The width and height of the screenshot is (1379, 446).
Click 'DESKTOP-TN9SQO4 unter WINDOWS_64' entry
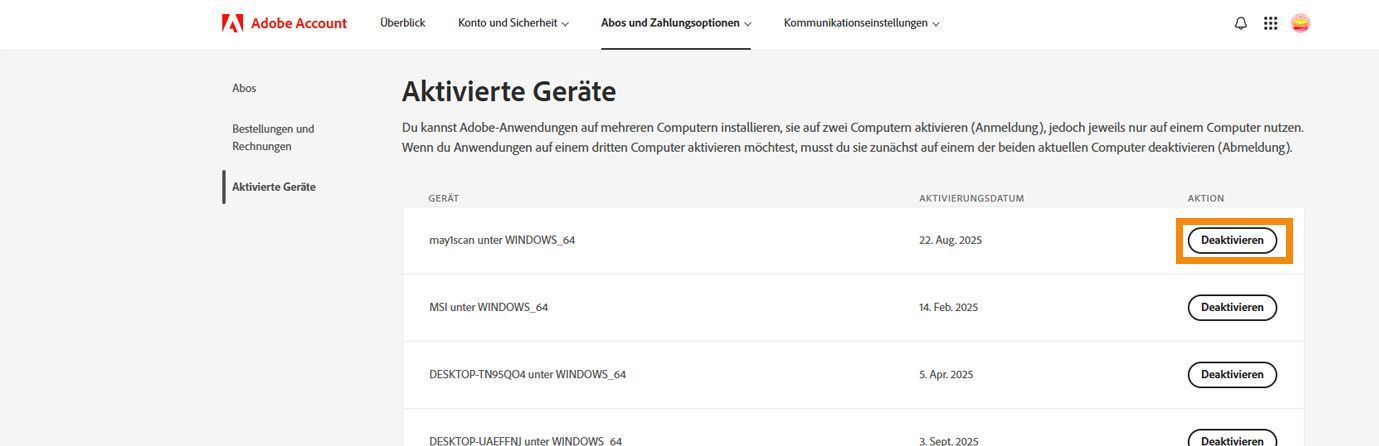click(x=527, y=375)
